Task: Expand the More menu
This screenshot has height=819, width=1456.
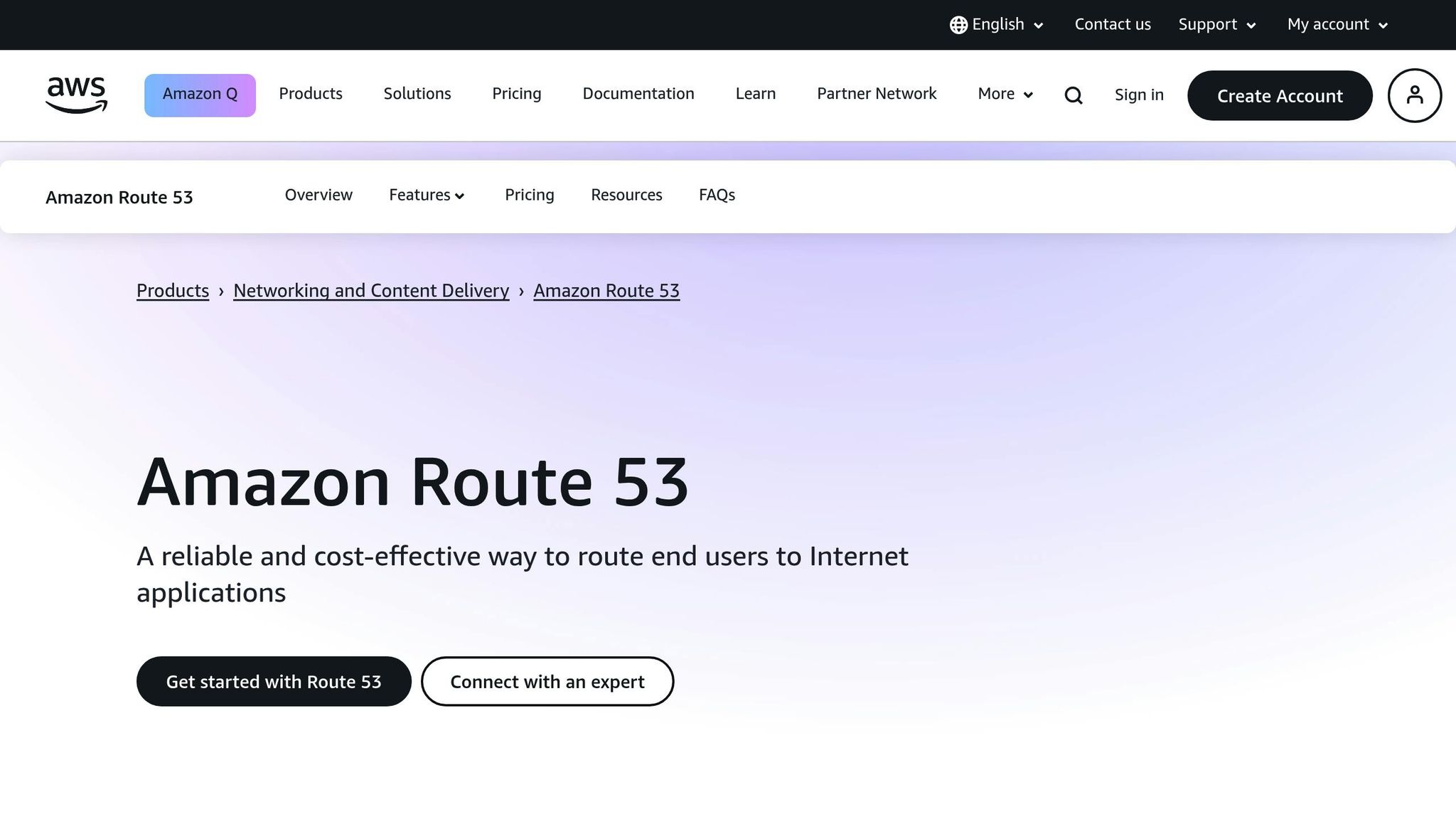Action: click(1005, 94)
